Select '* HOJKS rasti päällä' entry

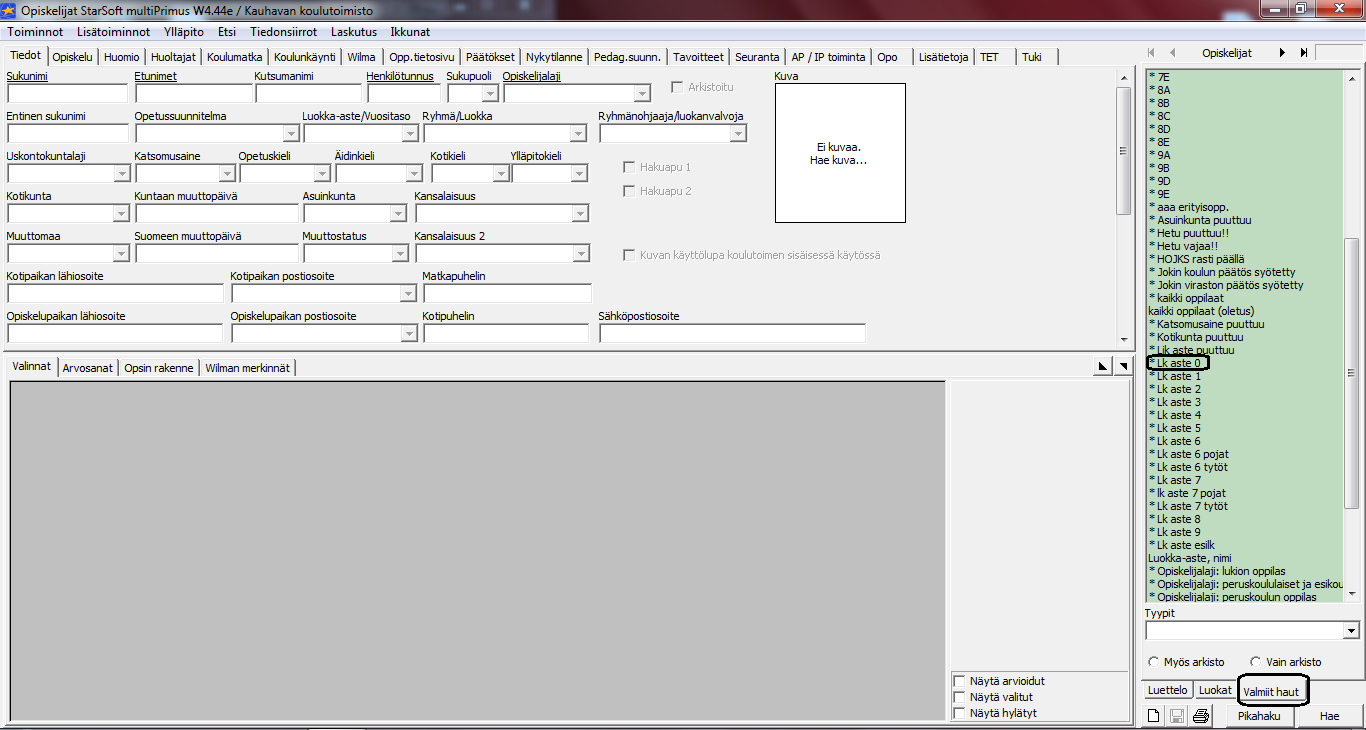tap(1197, 259)
